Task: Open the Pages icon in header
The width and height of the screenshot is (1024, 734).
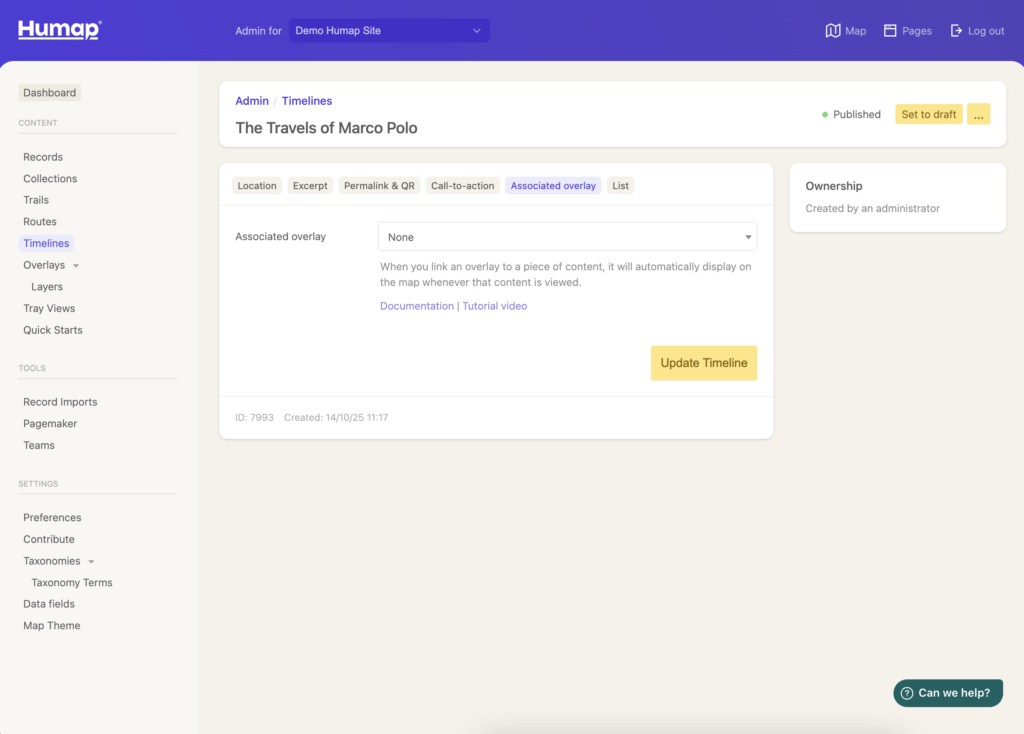Action: [x=890, y=31]
